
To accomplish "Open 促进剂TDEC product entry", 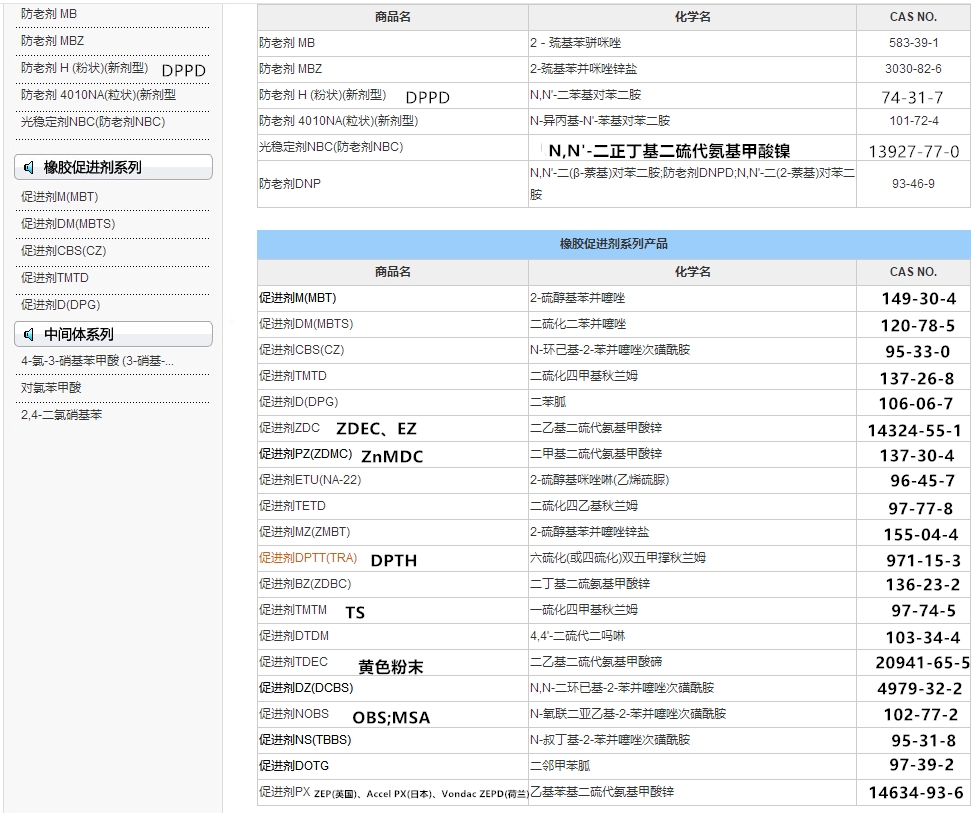I will pos(293,662).
